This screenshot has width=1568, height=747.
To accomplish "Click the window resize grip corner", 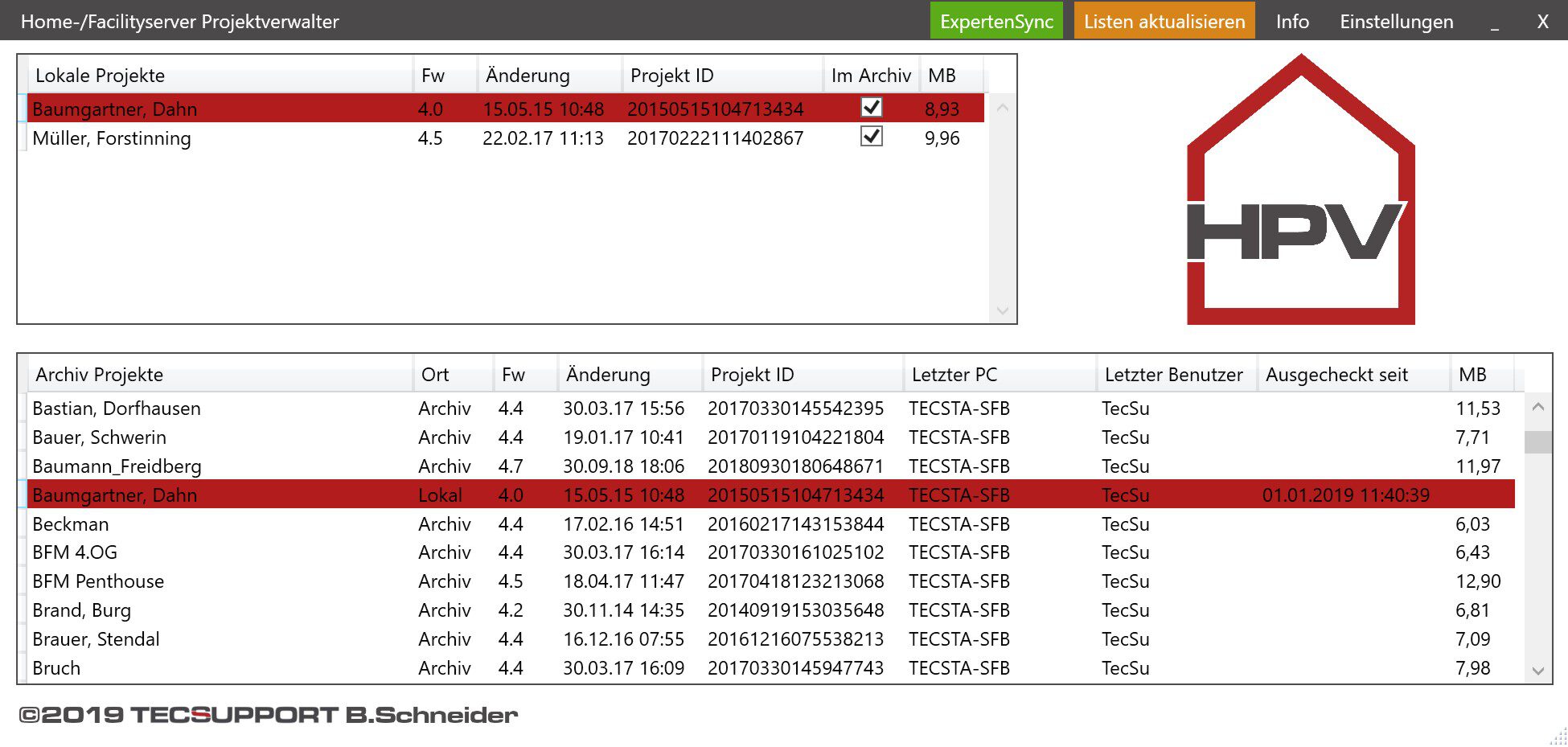I will click(x=1558, y=737).
